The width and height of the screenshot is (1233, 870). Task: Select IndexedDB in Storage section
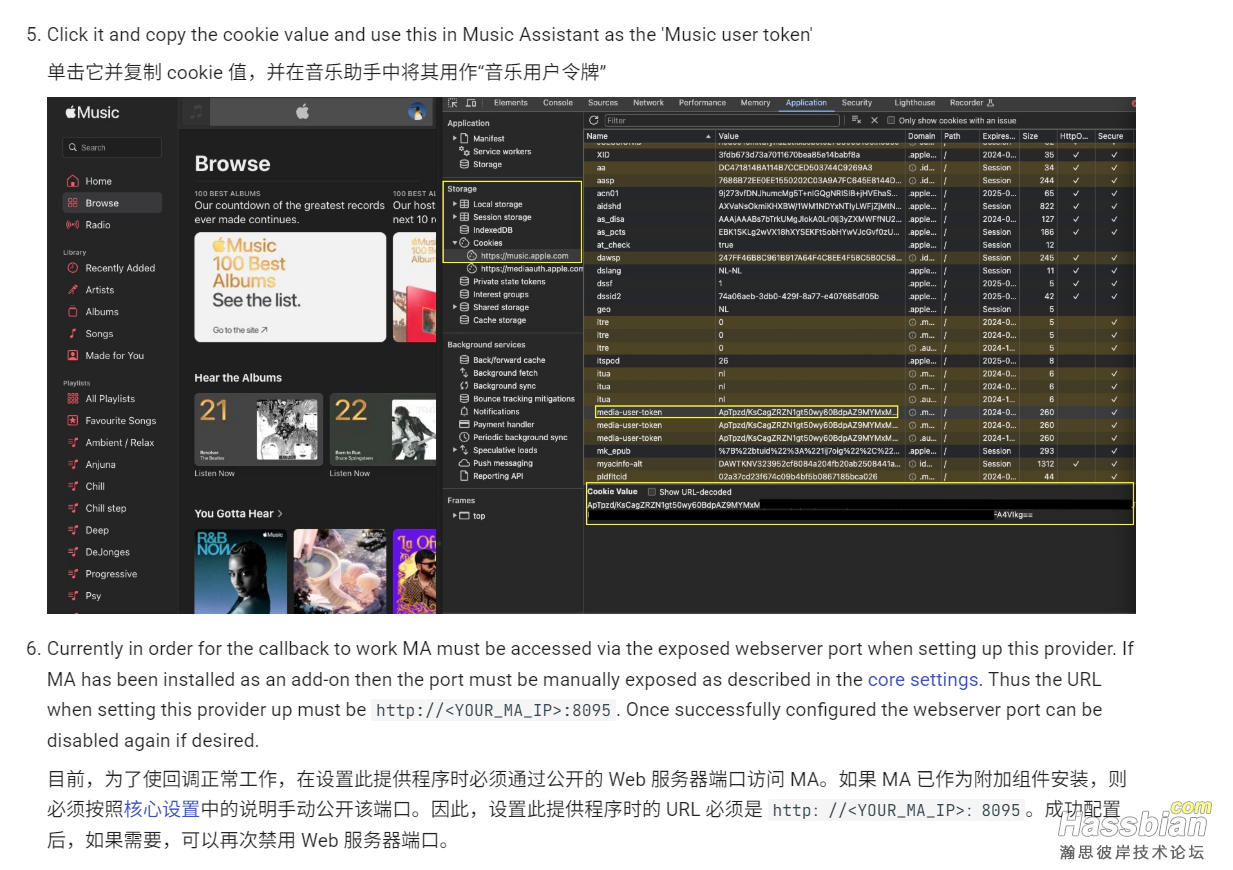click(x=485, y=230)
